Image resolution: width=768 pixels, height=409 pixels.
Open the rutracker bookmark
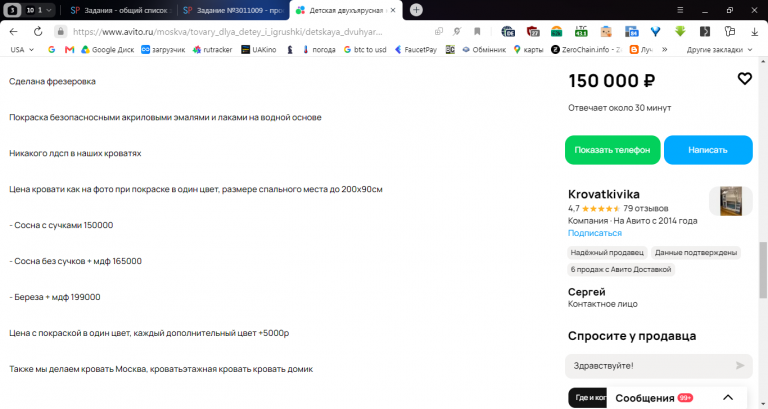(x=213, y=49)
